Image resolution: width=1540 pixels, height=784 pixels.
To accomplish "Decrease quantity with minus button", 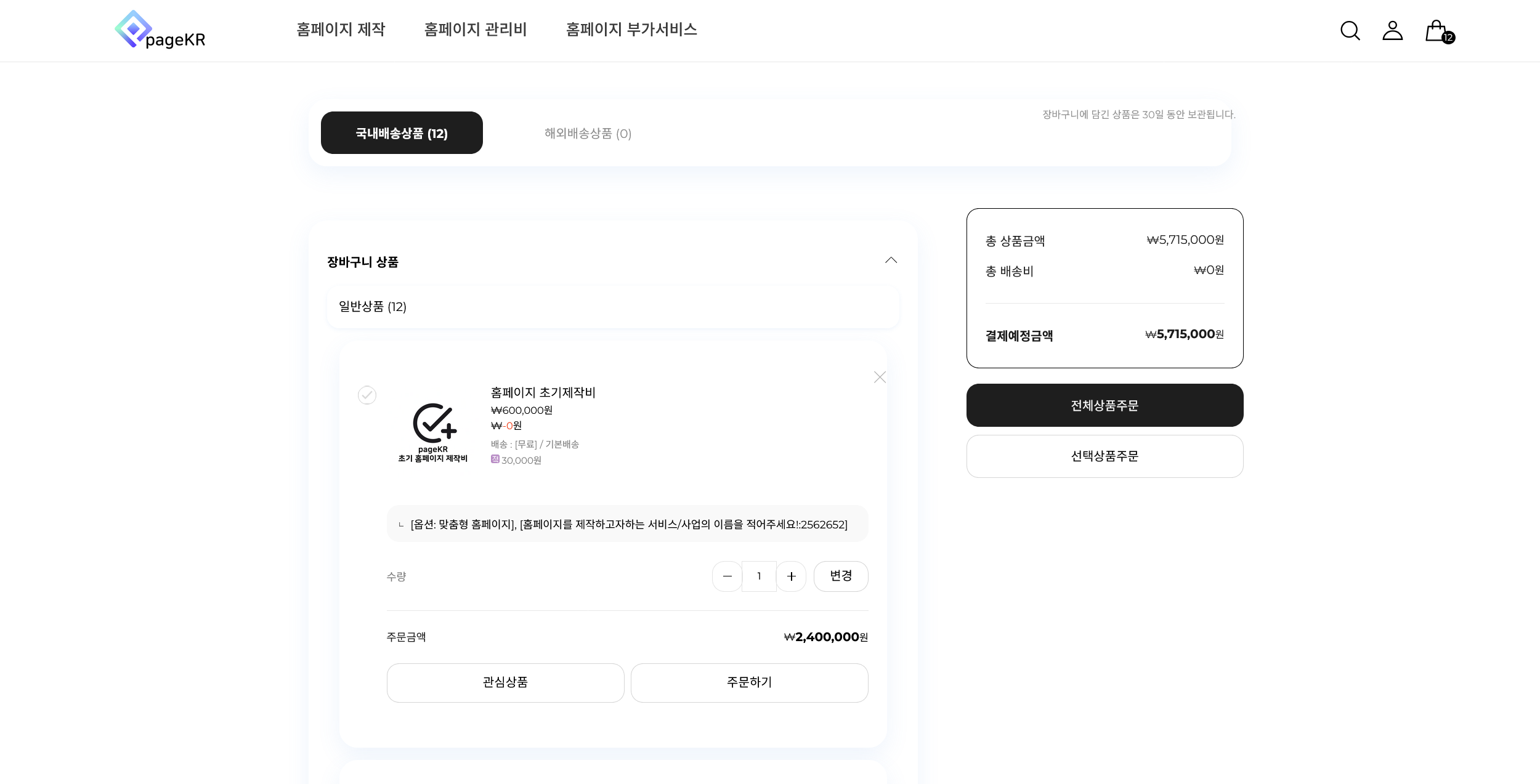I will [727, 576].
